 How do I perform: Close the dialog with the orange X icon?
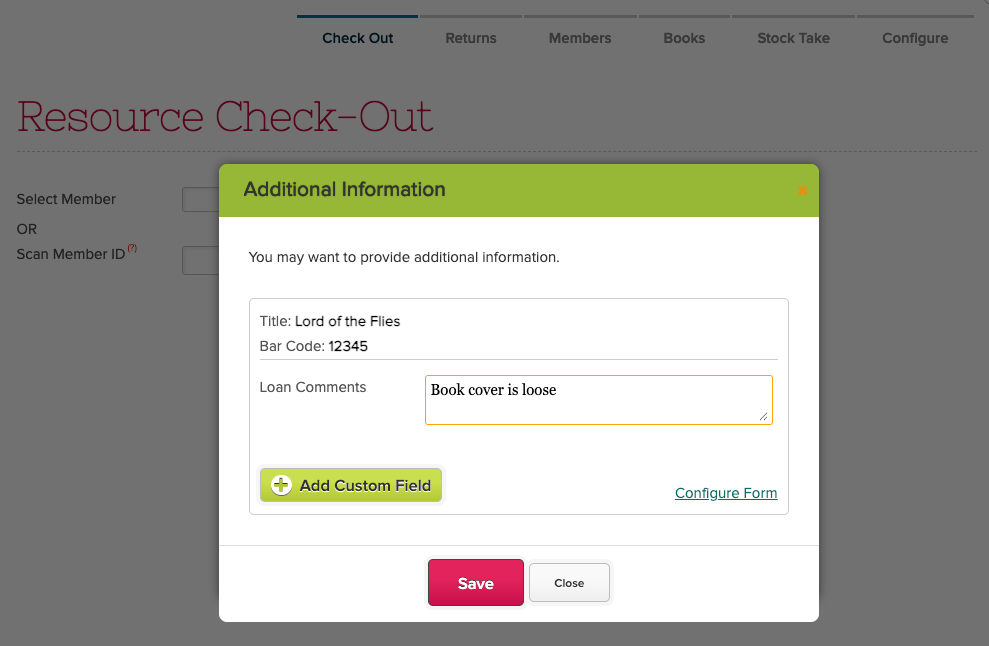[802, 190]
